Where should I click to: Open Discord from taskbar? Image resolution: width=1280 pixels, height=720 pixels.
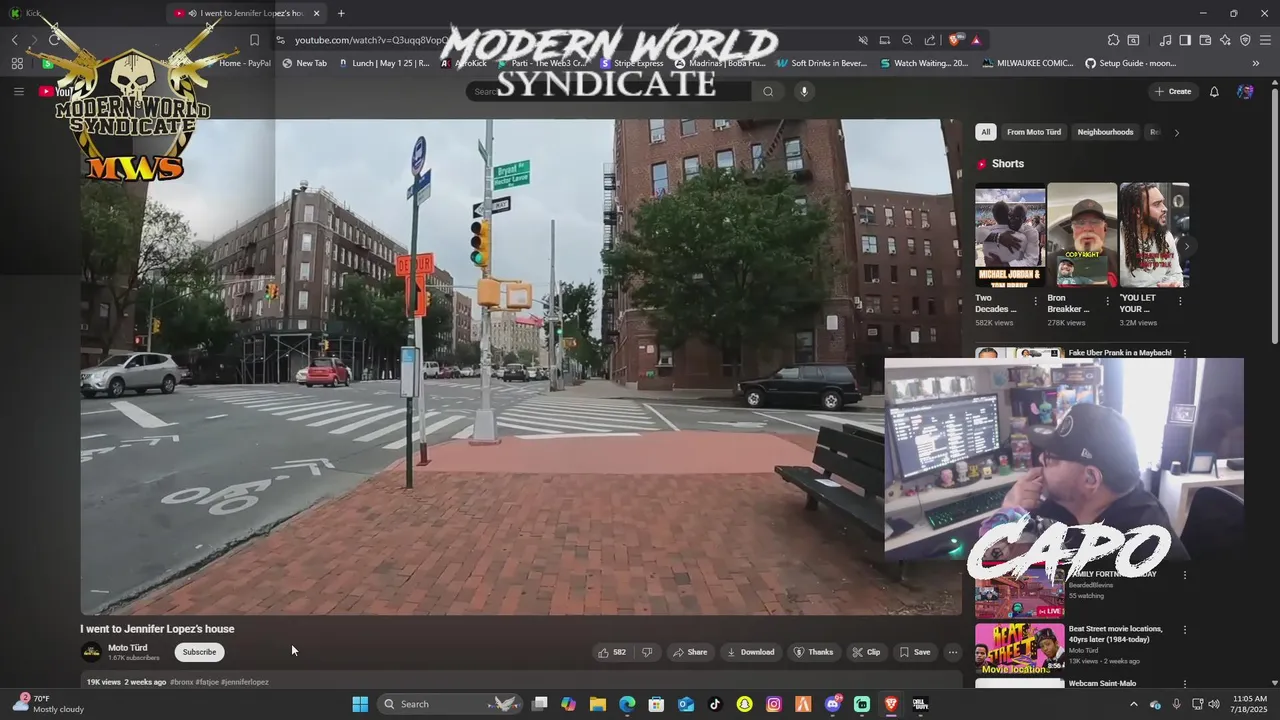[x=833, y=704]
